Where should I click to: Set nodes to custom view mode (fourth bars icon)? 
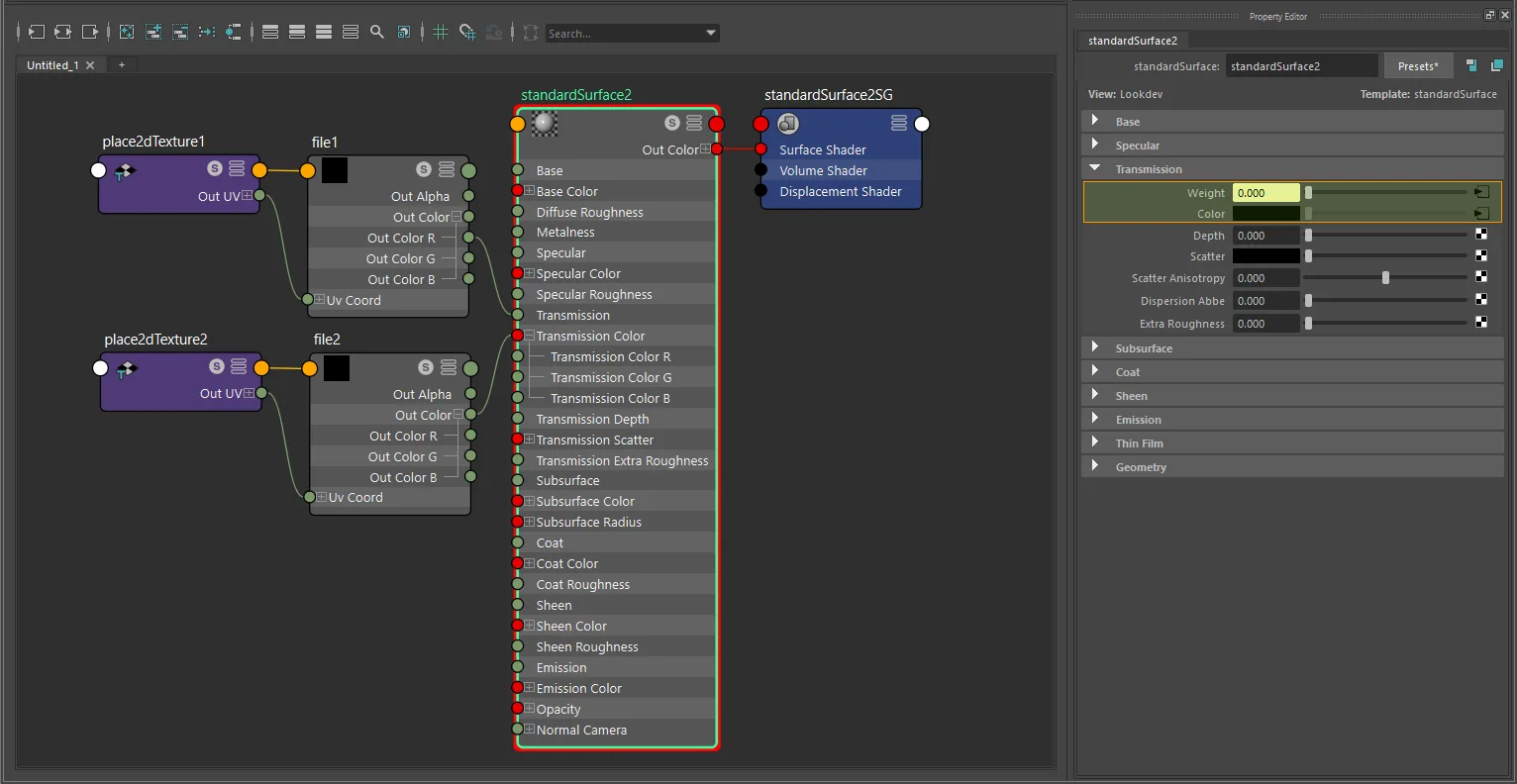(351, 33)
